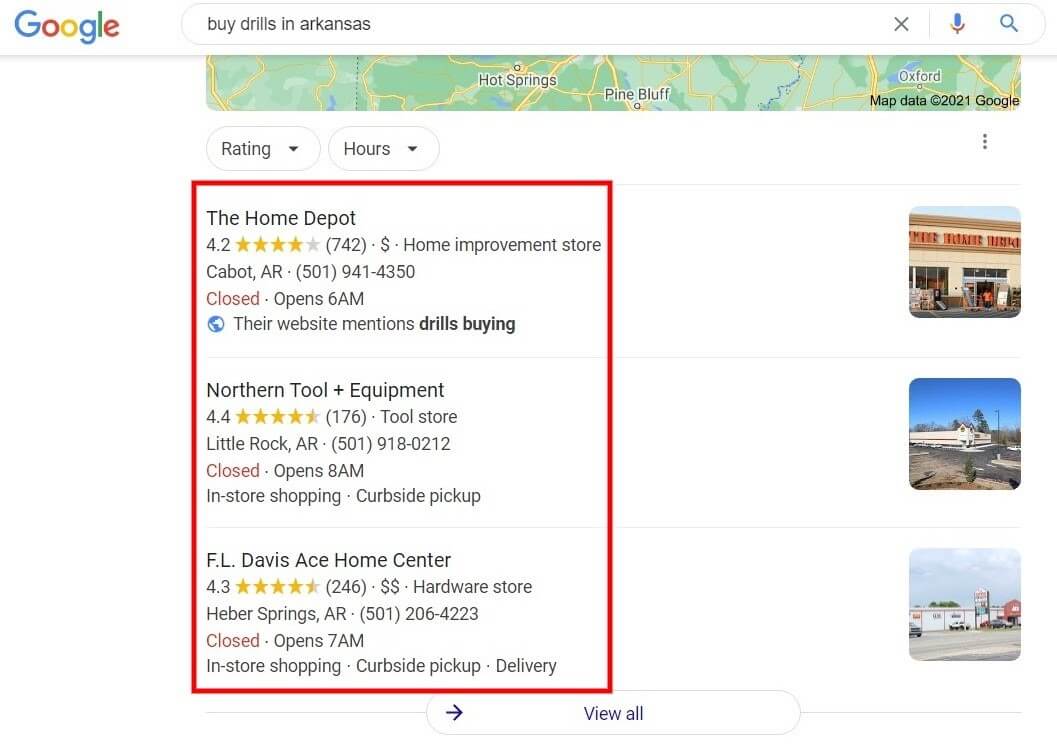This screenshot has width=1057, height=744.
Task: Click 'Hardware store' category text
Action: point(473,586)
